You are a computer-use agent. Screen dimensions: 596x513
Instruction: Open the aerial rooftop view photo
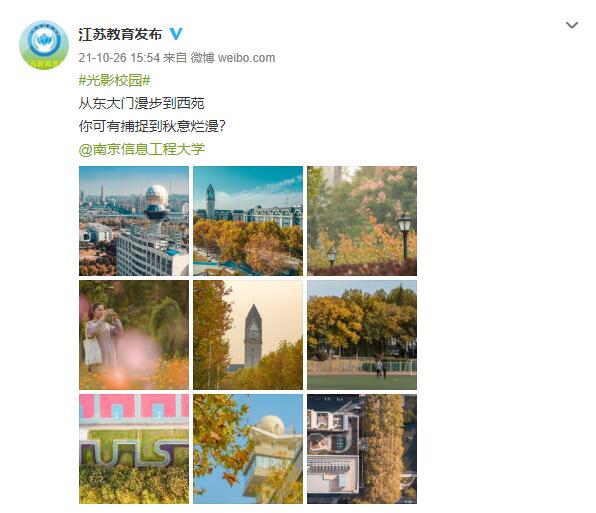(362, 449)
